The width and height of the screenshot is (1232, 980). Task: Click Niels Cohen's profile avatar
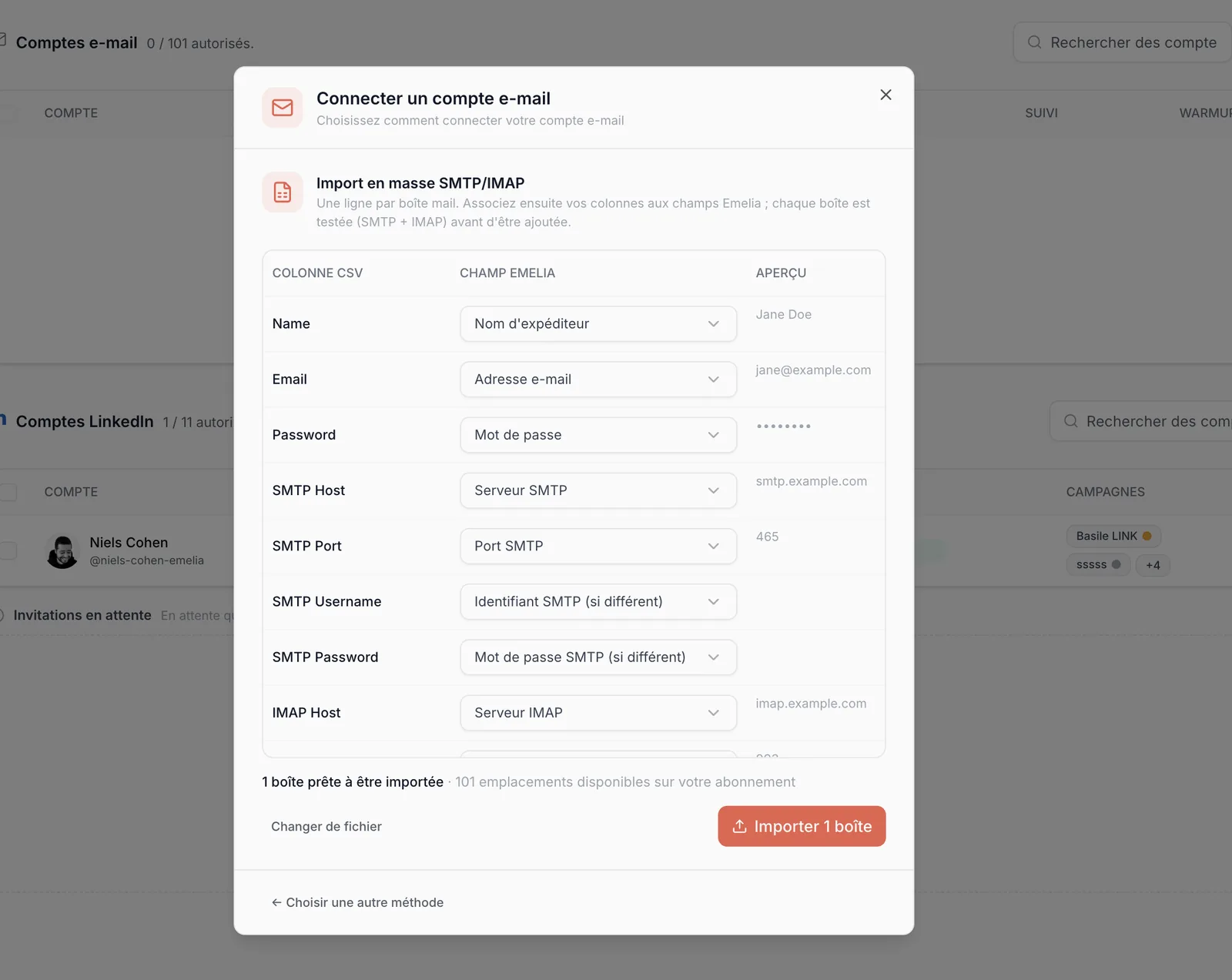pos(62,551)
